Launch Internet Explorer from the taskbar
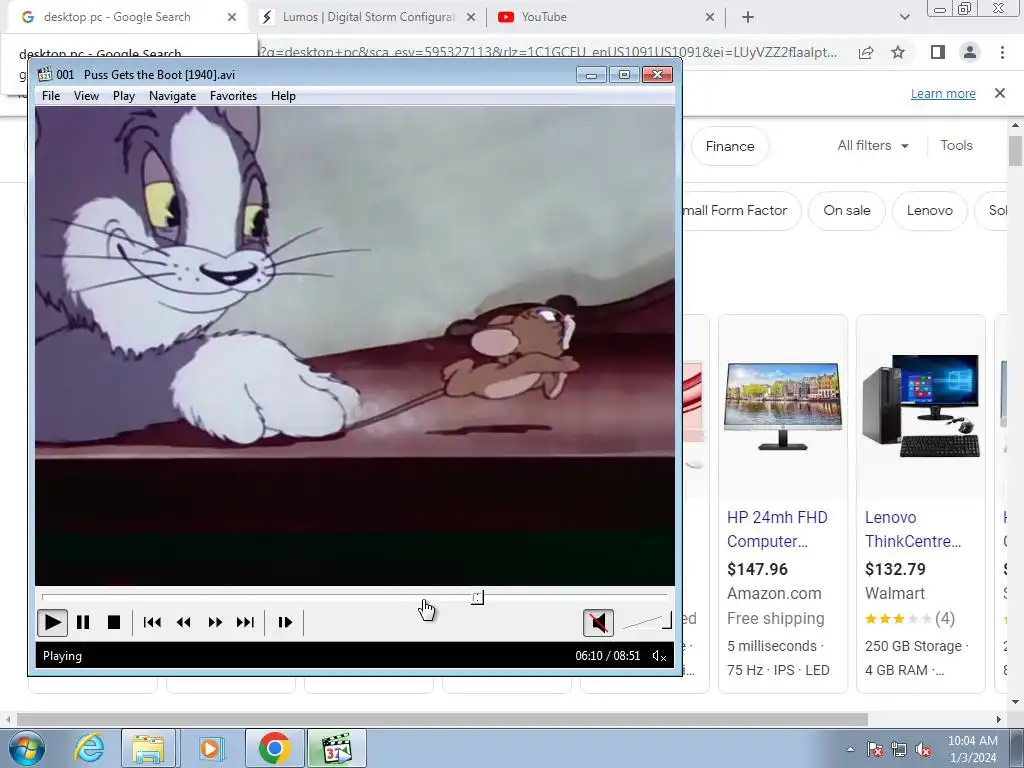Screen dimensions: 1024x768 point(89,748)
